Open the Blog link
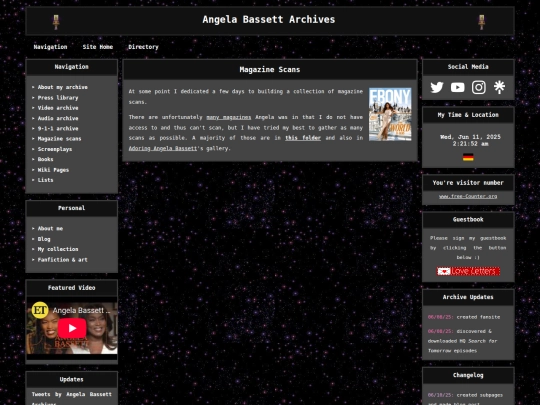 [44, 239]
